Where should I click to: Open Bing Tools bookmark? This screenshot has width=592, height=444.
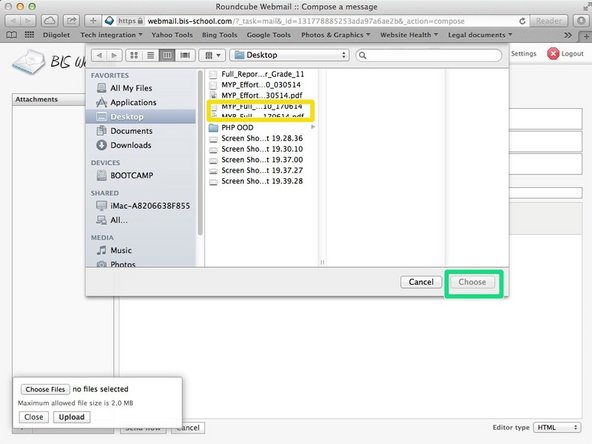pyautogui.click(x=219, y=35)
